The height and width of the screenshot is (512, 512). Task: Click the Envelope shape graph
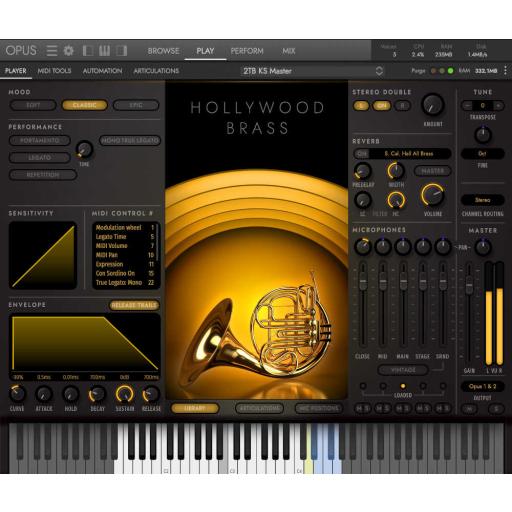pos(85,343)
